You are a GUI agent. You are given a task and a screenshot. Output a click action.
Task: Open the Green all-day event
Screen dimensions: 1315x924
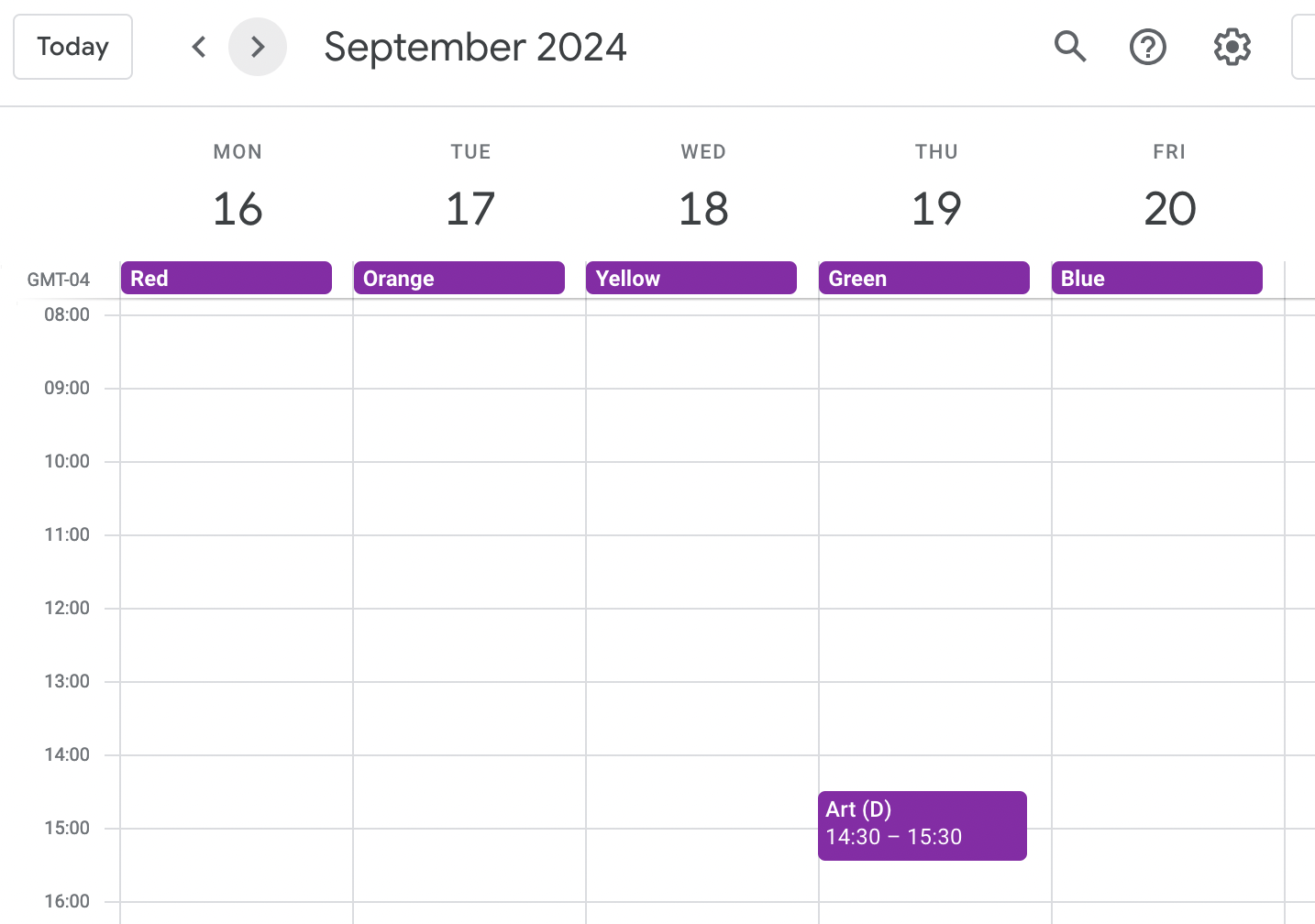pos(923,278)
